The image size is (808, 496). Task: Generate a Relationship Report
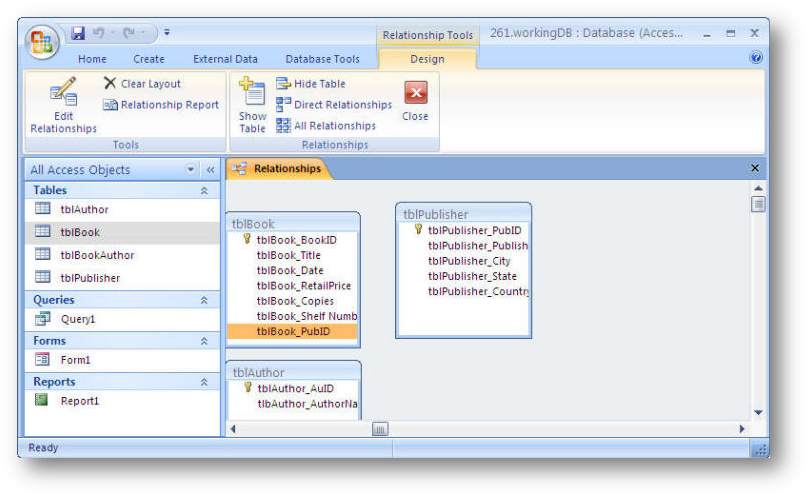(x=161, y=105)
